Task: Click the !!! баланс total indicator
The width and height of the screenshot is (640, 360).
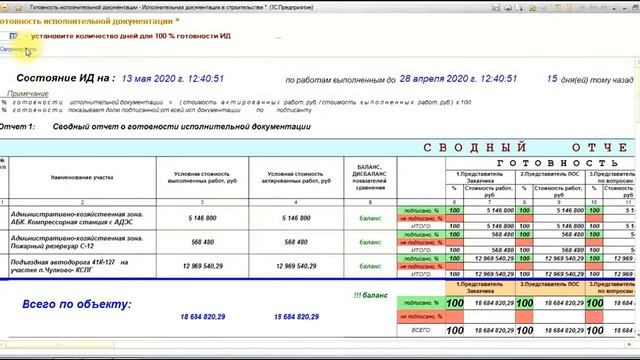Action: [370, 295]
